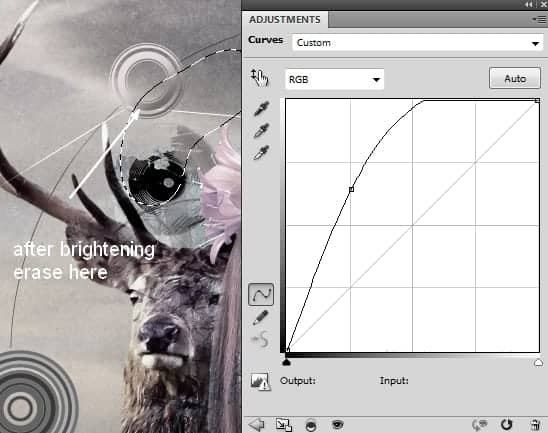Pick the white point eyedropper
The image size is (548, 433).
[x=261, y=153]
